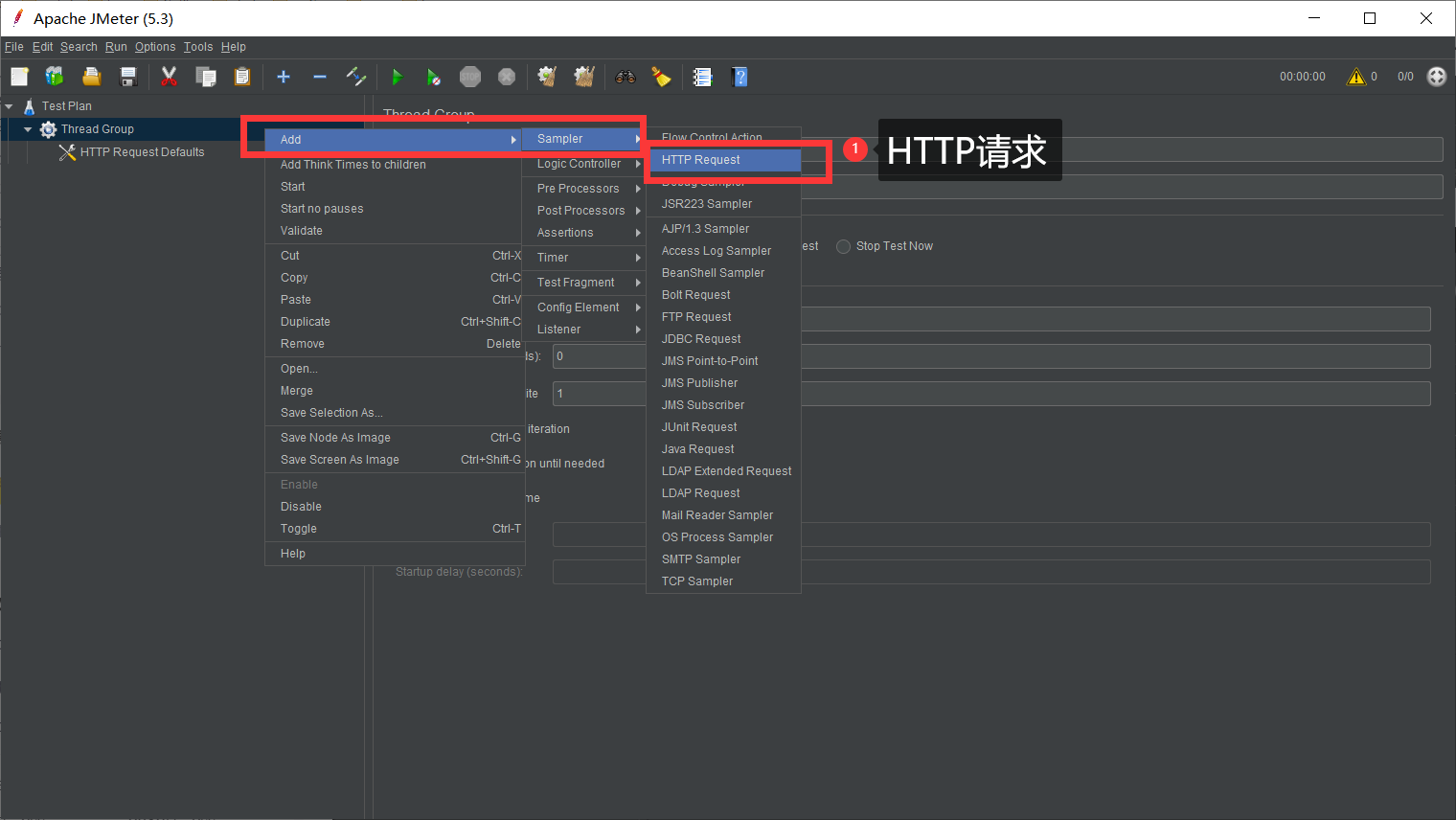Viewport: 1456px width, 820px height.
Task: Choose JDBC Request sampler
Action: point(724,339)
